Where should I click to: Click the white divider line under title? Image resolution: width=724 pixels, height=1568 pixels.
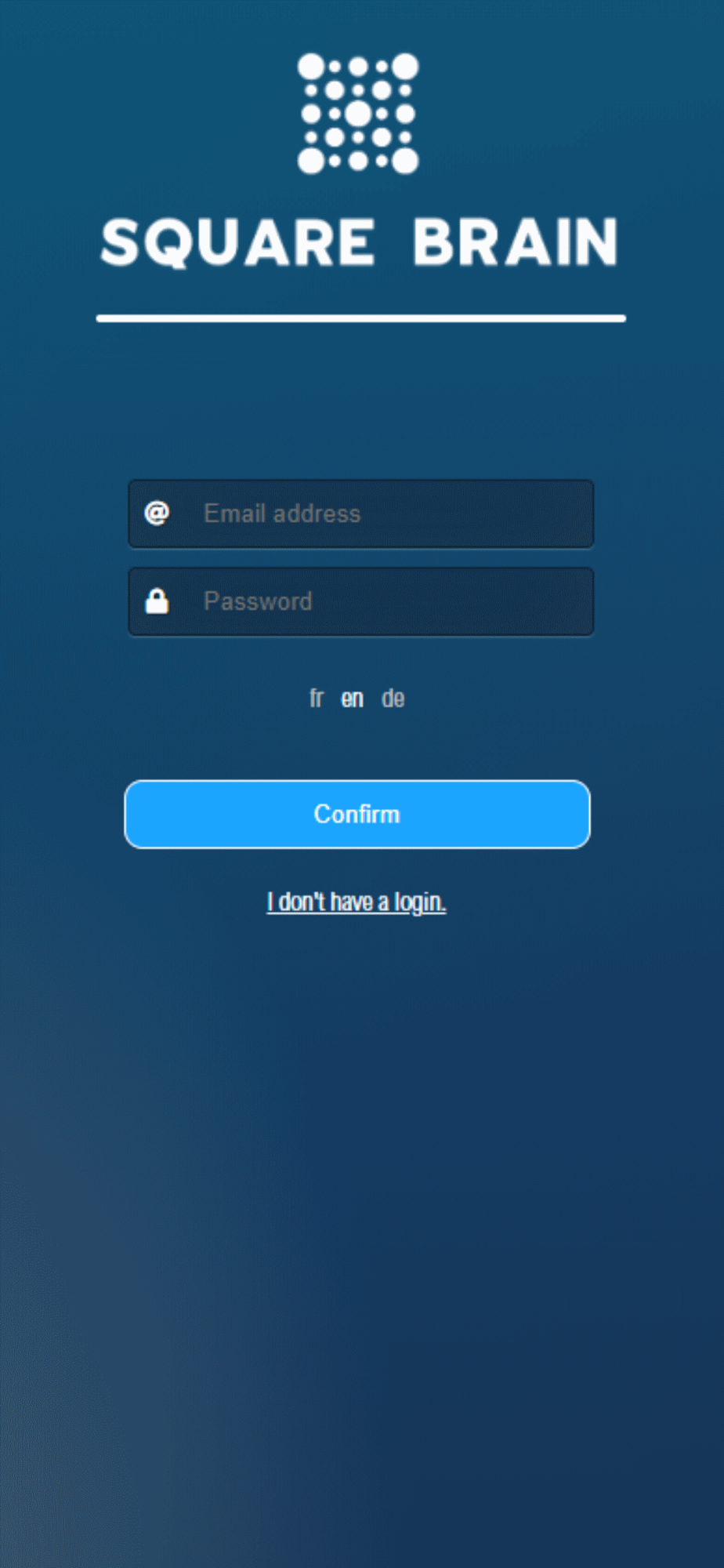[x=361, y=318]
